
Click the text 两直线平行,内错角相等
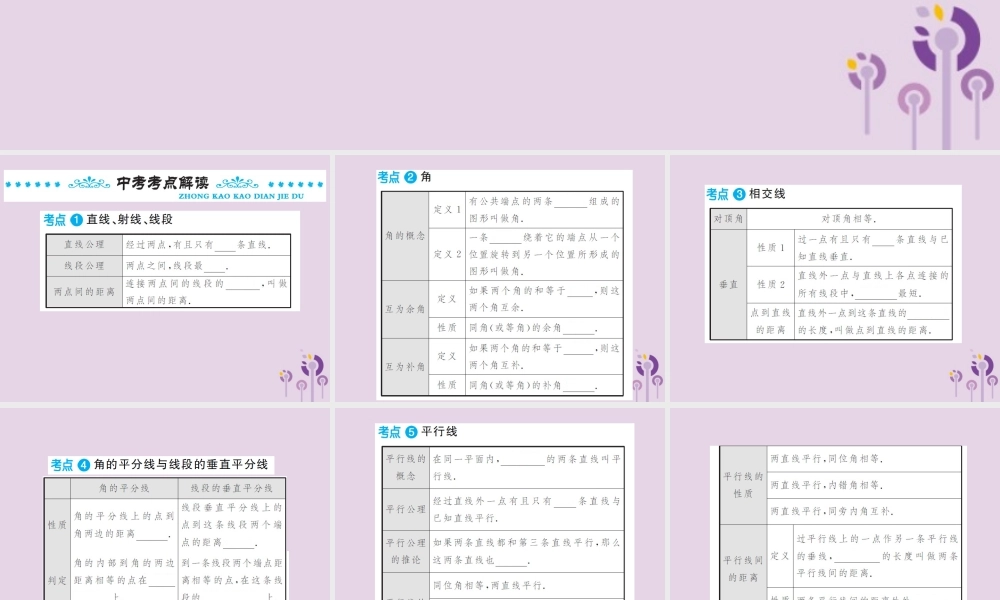click(827, 485)
